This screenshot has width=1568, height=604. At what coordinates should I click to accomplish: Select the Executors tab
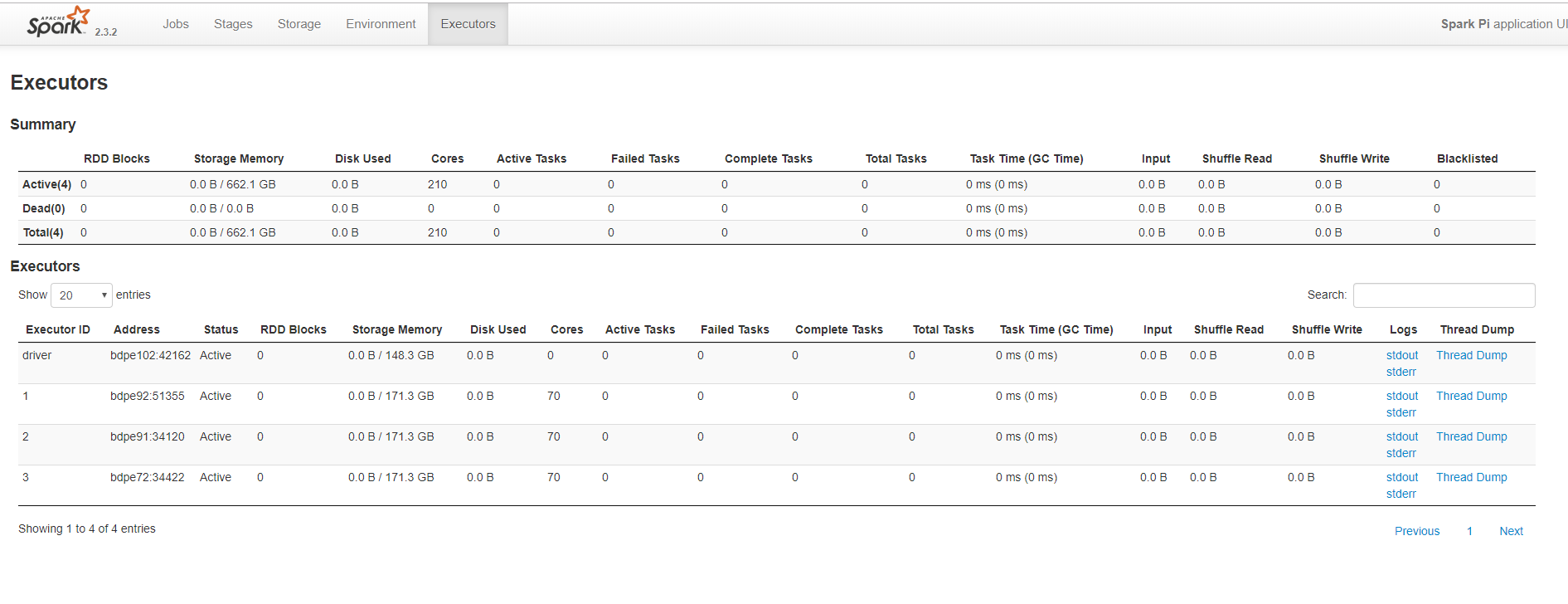click(x=468, y=24)
